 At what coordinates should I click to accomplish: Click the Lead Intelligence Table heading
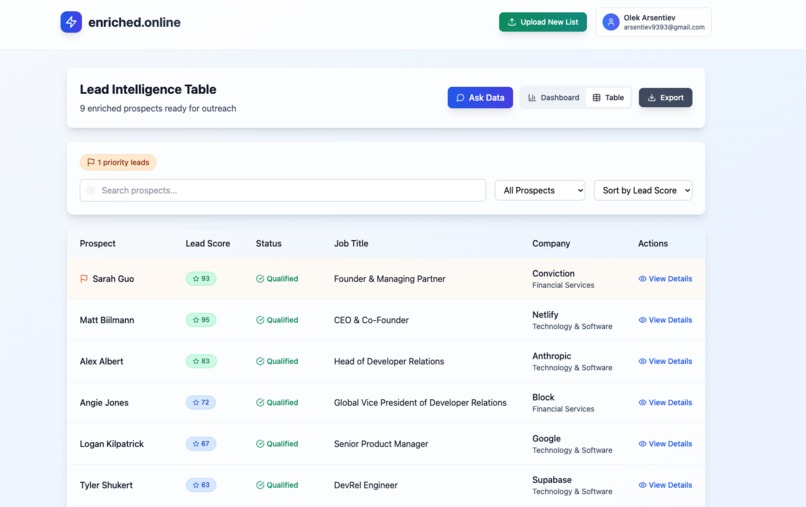(148, 89)
